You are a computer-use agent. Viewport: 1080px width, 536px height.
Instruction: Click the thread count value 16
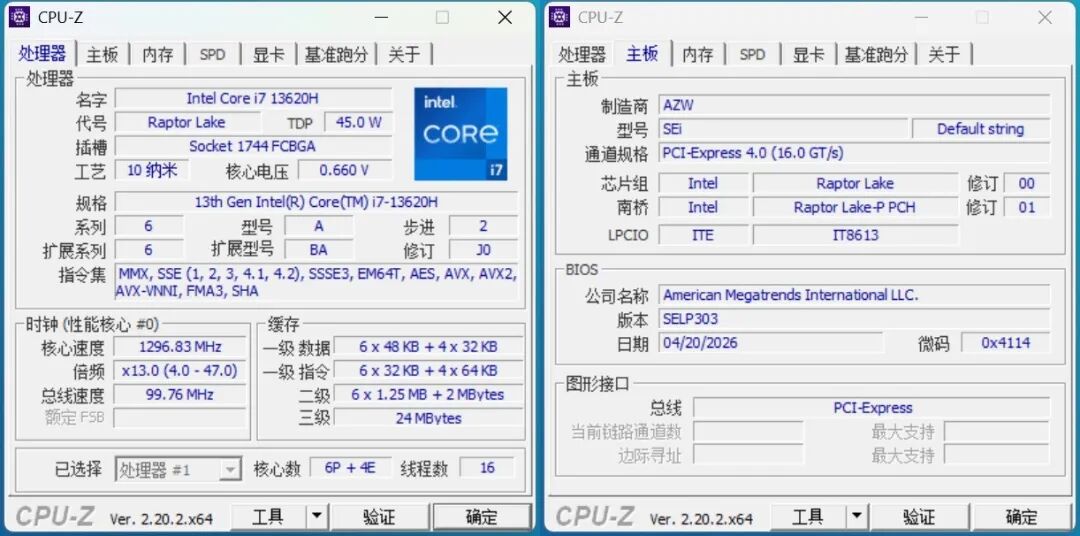coord(487,468)
